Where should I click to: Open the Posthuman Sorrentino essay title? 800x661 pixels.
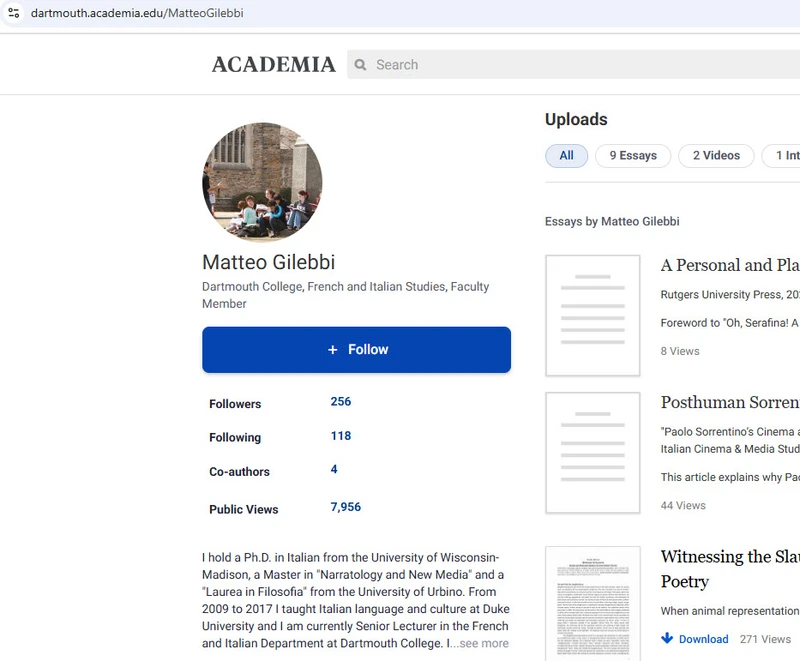tap(730, 402)
